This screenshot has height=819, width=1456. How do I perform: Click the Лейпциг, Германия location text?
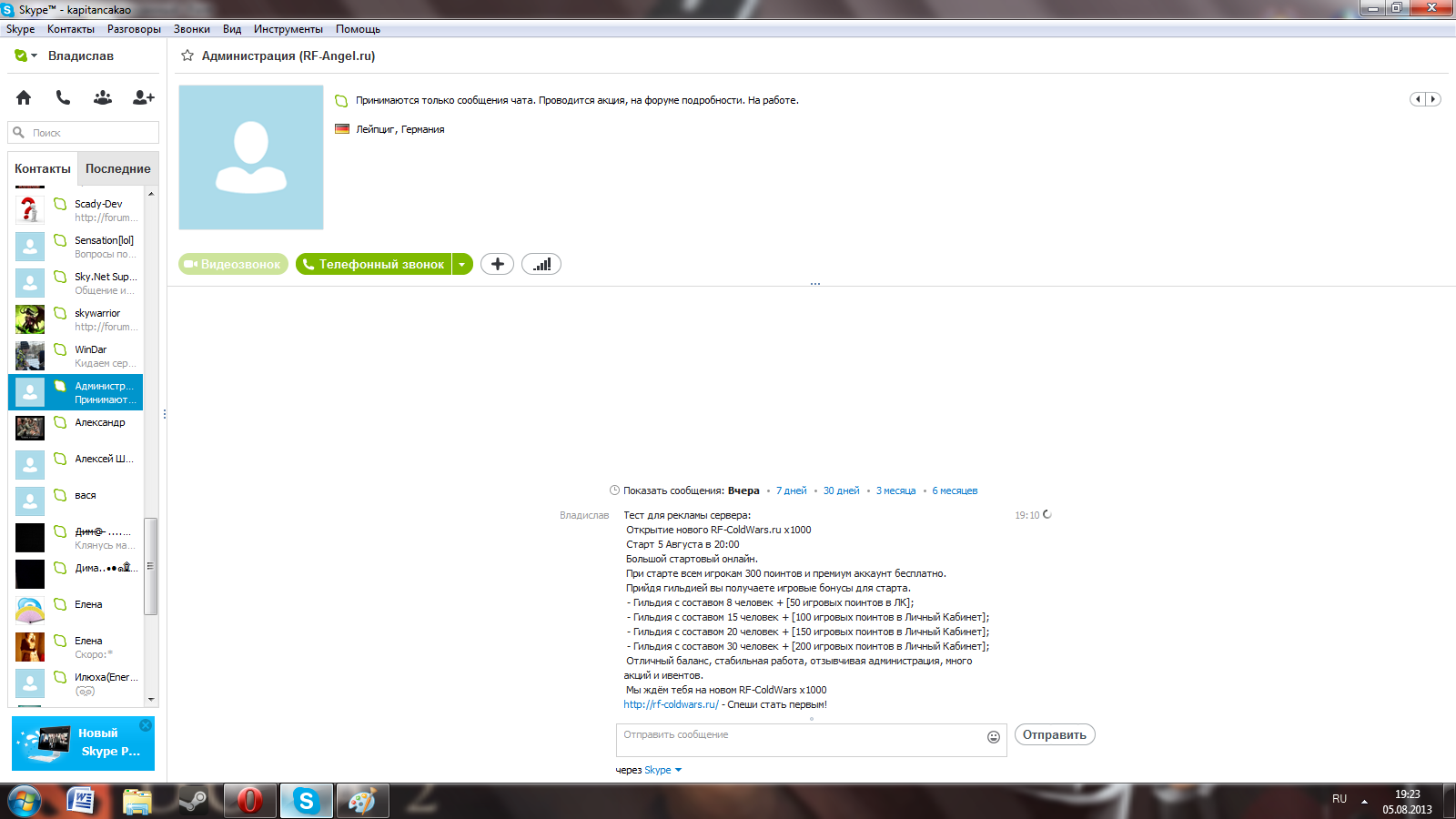(400, 129)
